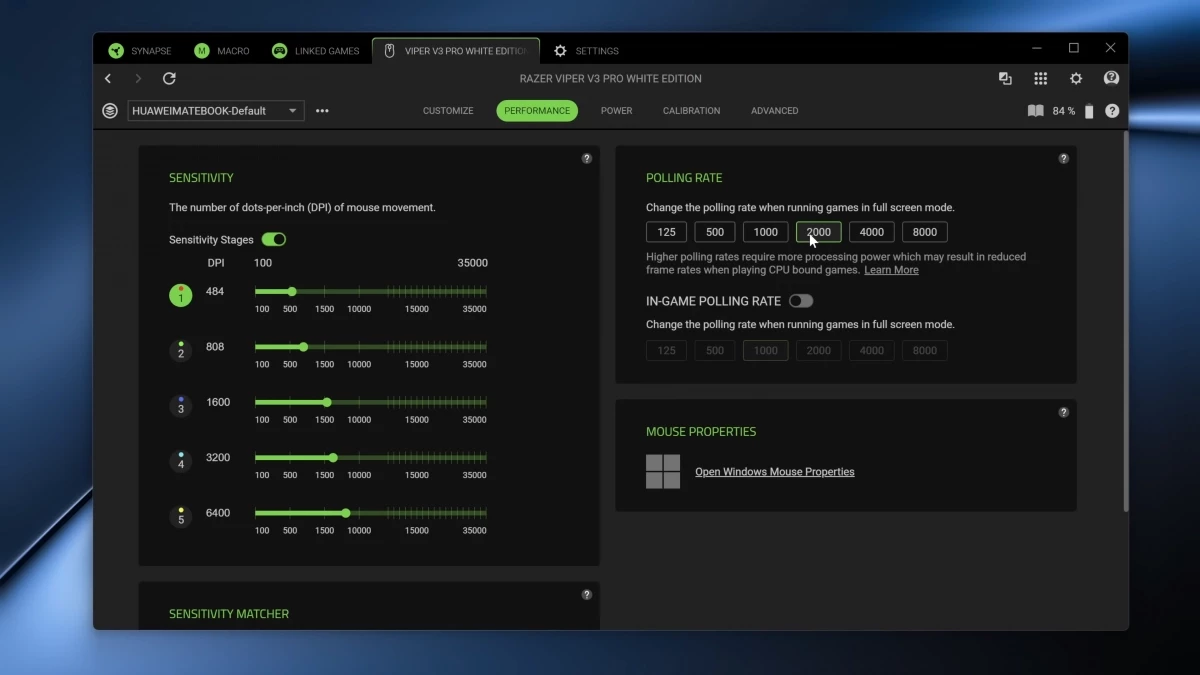The image size is (1200, 675).
Task: Select sensitivity stage 3 icon
Action: pos(181,405)
